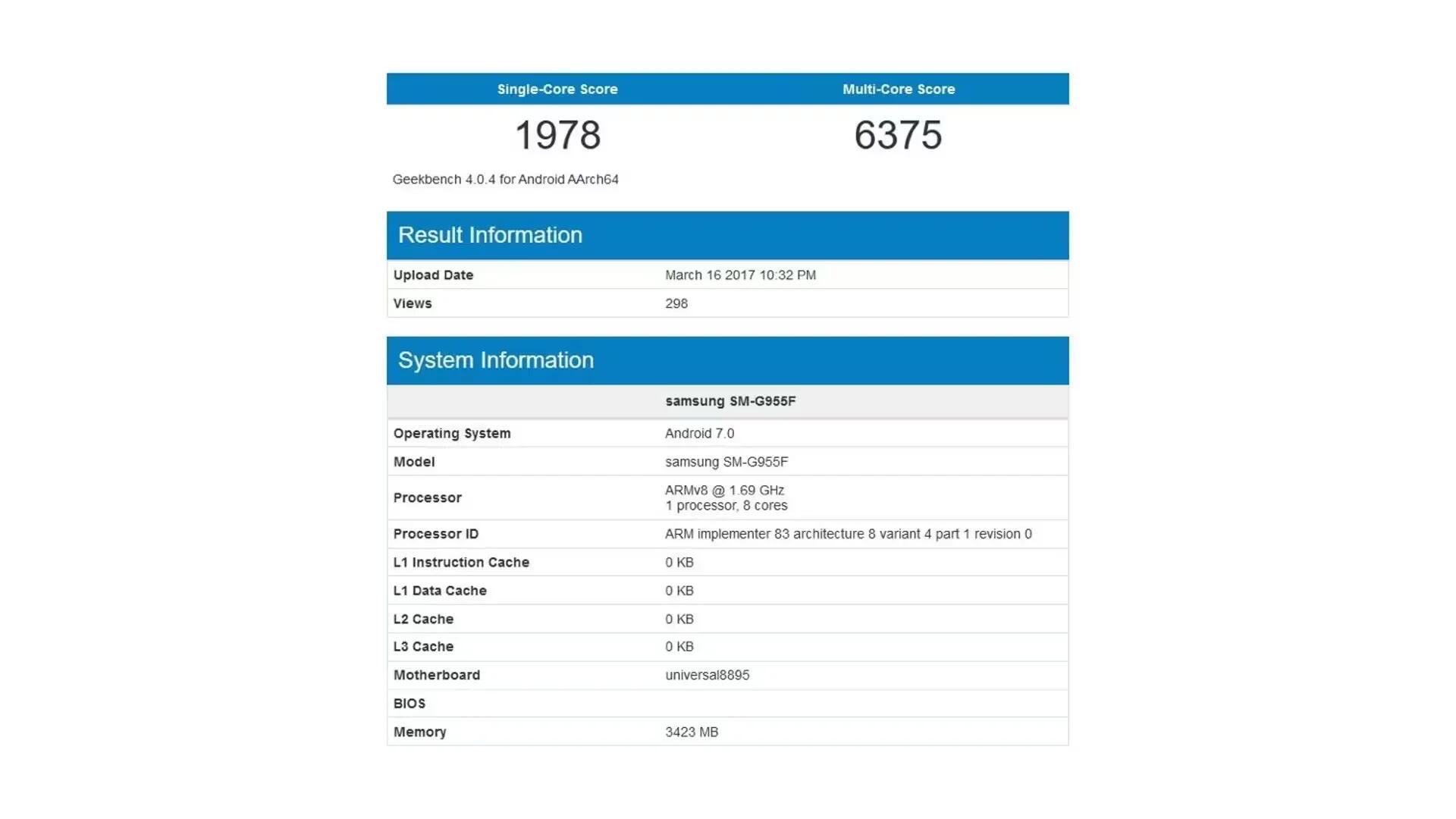Screen dimensions: 1456x819
Task: Select the multi-core score 6375
Action: point(899,135)
